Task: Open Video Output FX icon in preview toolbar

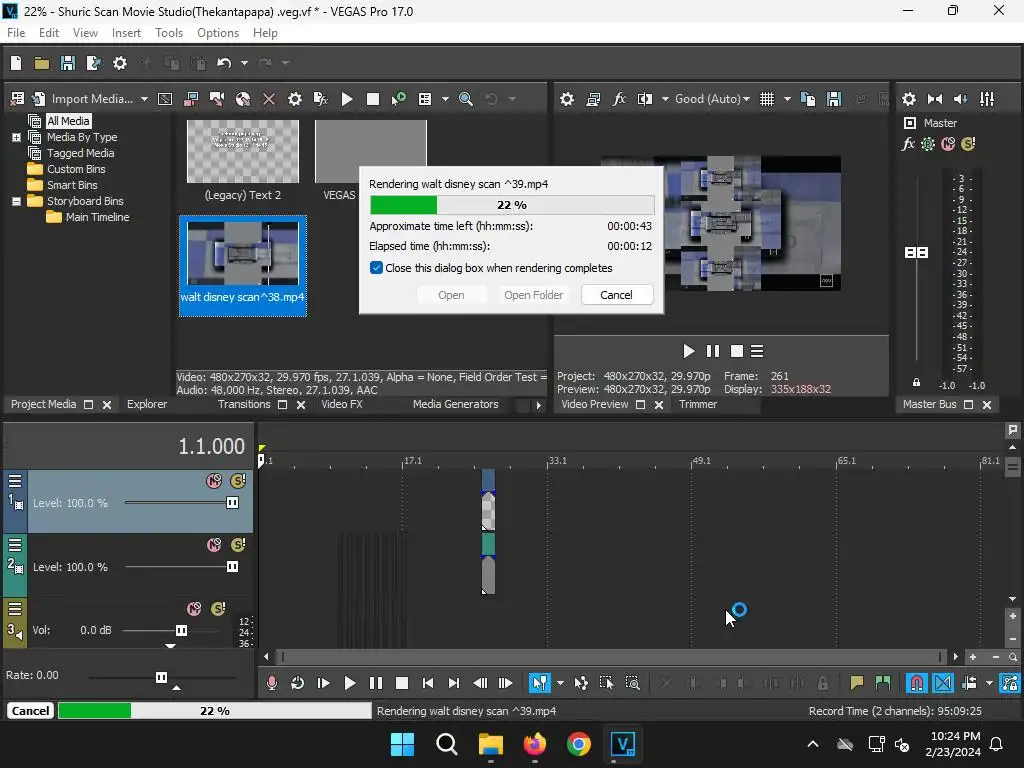Action: 619,99
